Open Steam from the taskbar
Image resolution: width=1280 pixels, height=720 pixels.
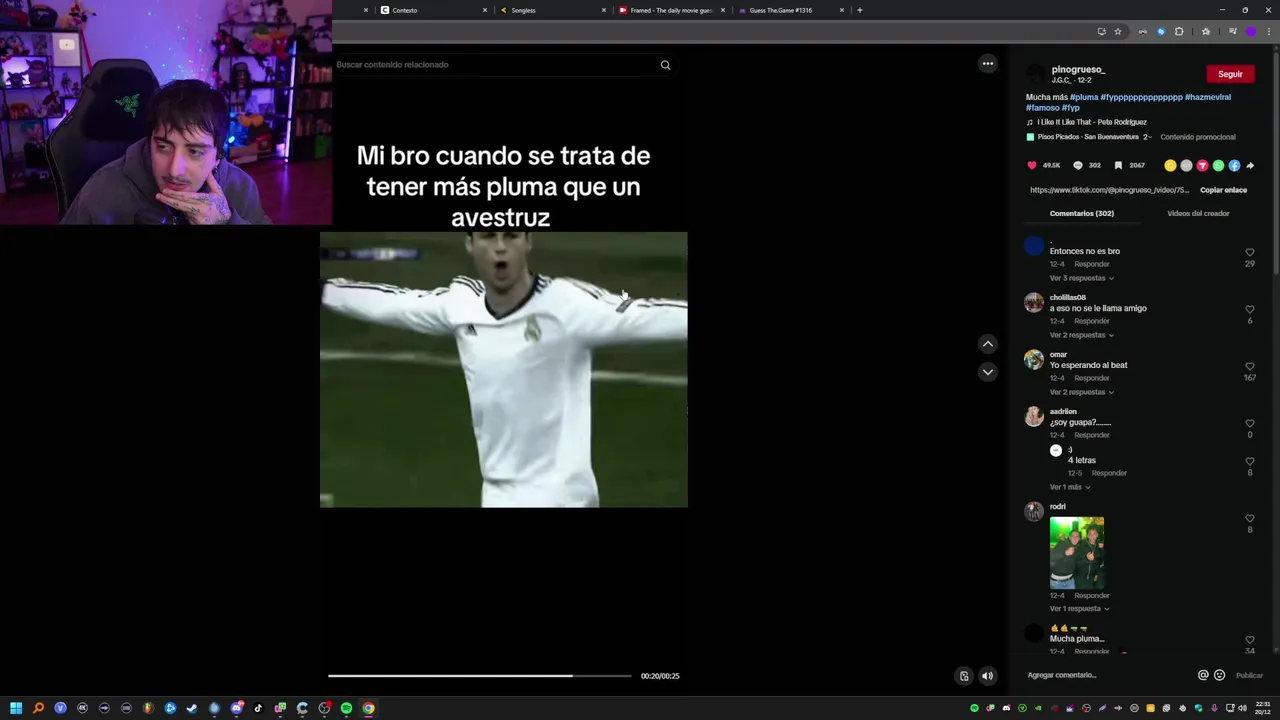point(192,708)
